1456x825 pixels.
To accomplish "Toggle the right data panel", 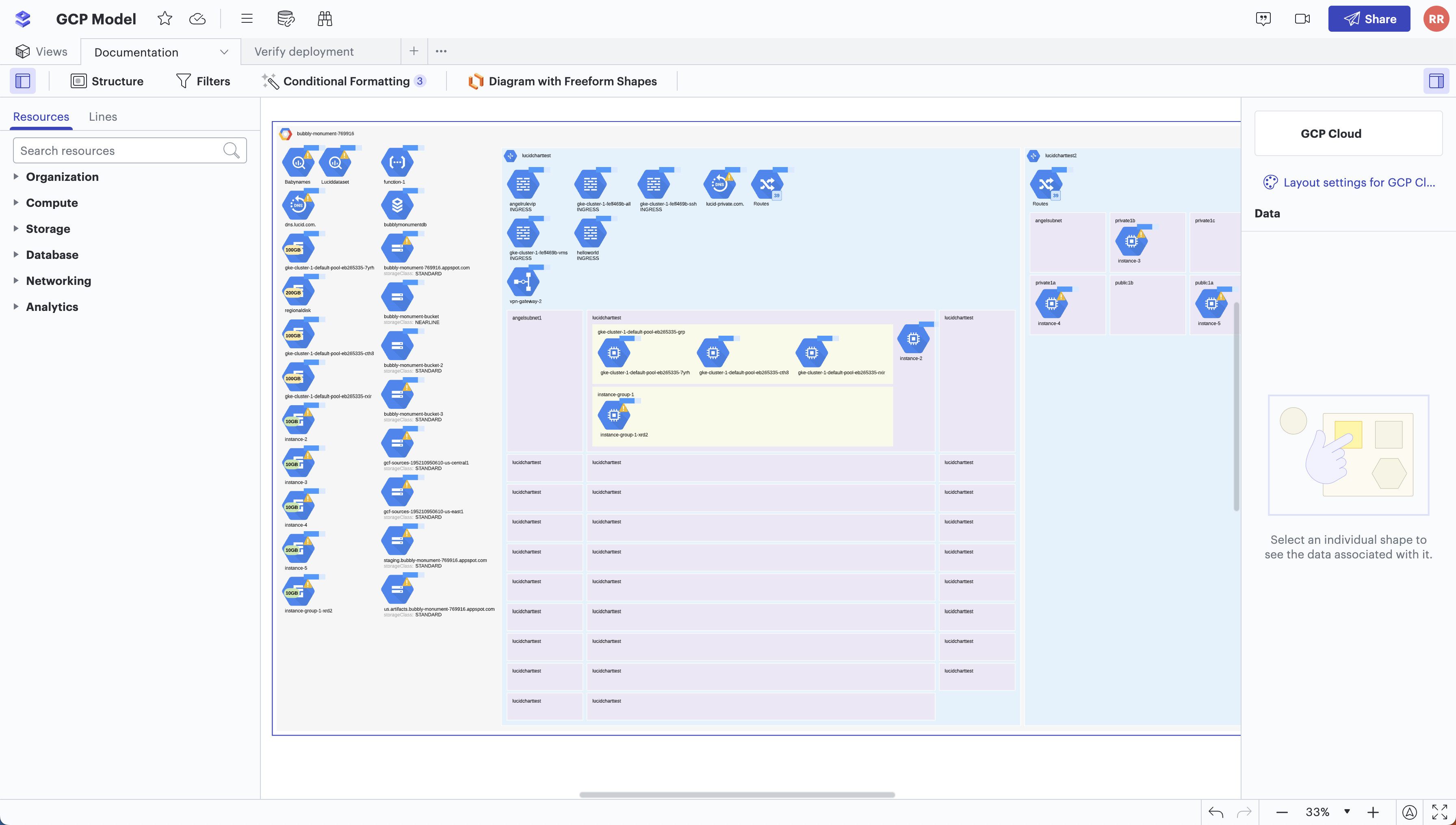I will point(1436,81).
